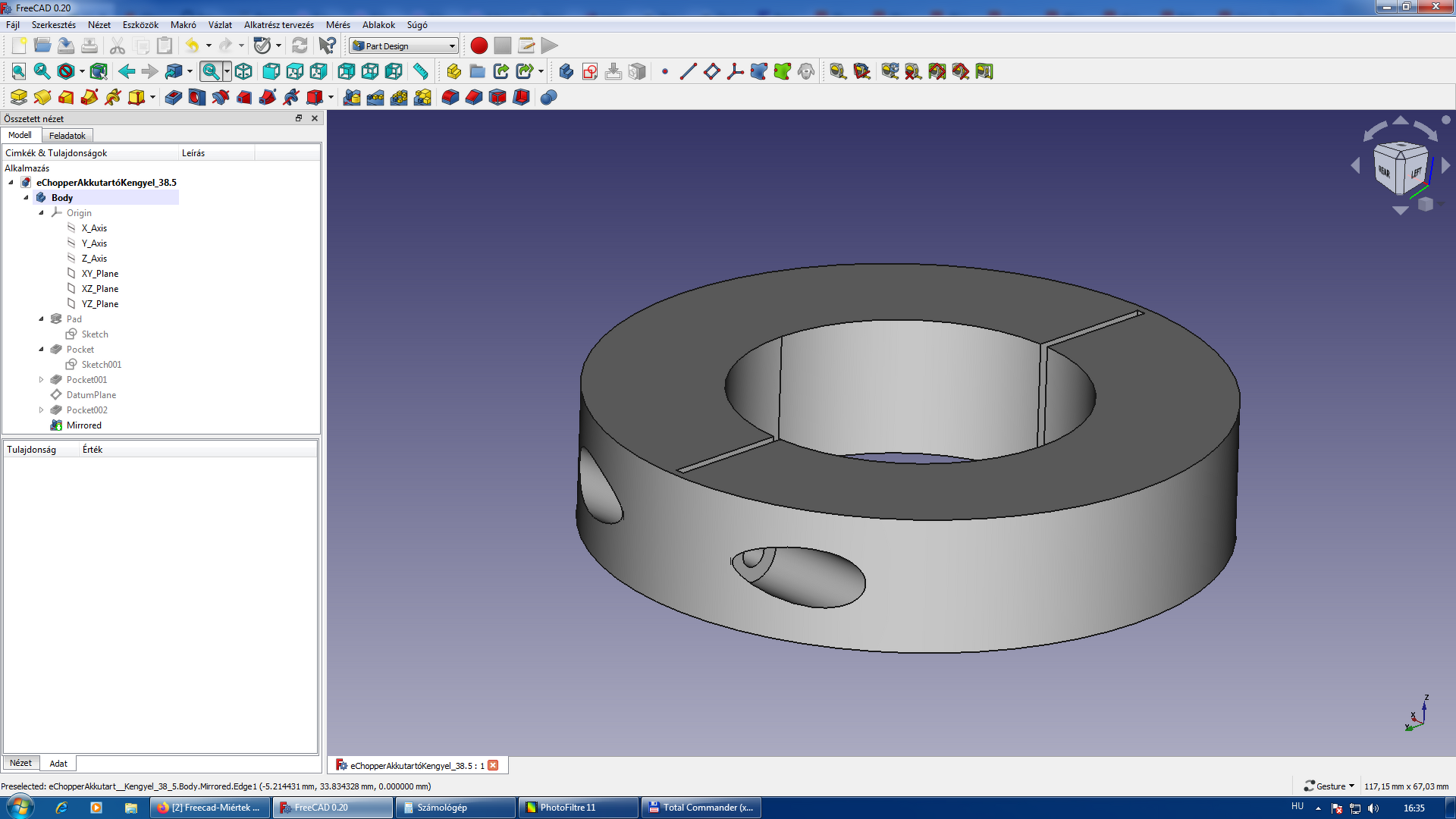Click Fit all view icon
1456x819 pixels.
(x=18, y=71)
